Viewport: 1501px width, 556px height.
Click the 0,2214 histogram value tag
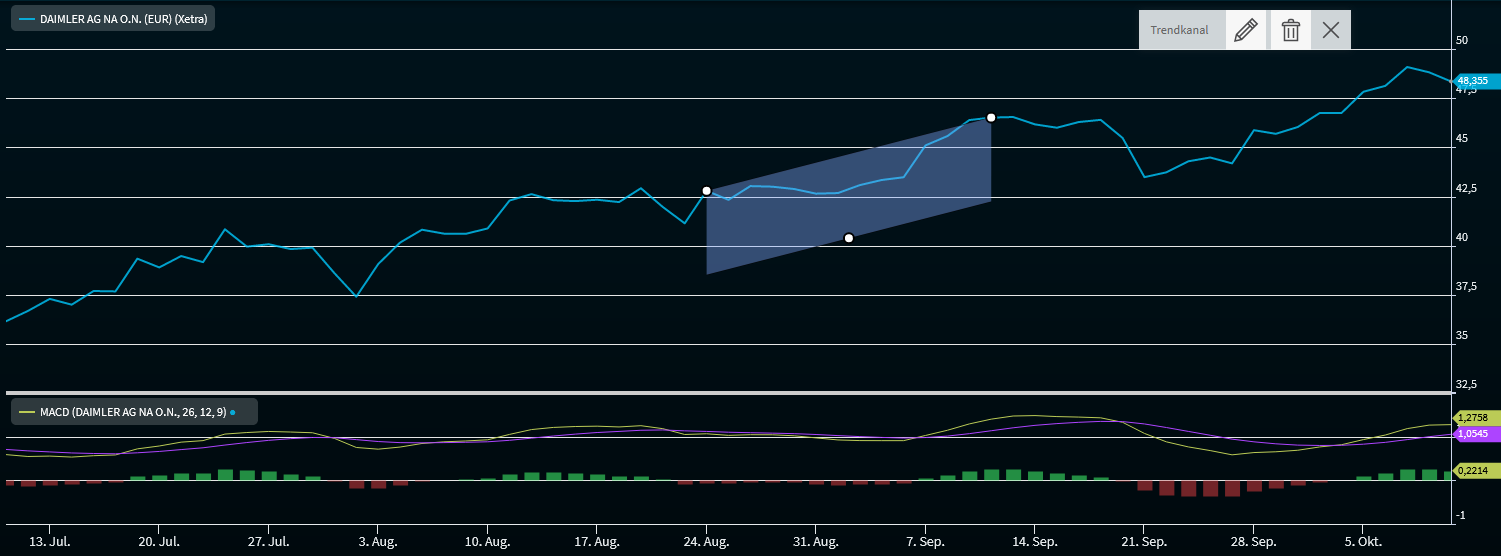pos(1472,470)
